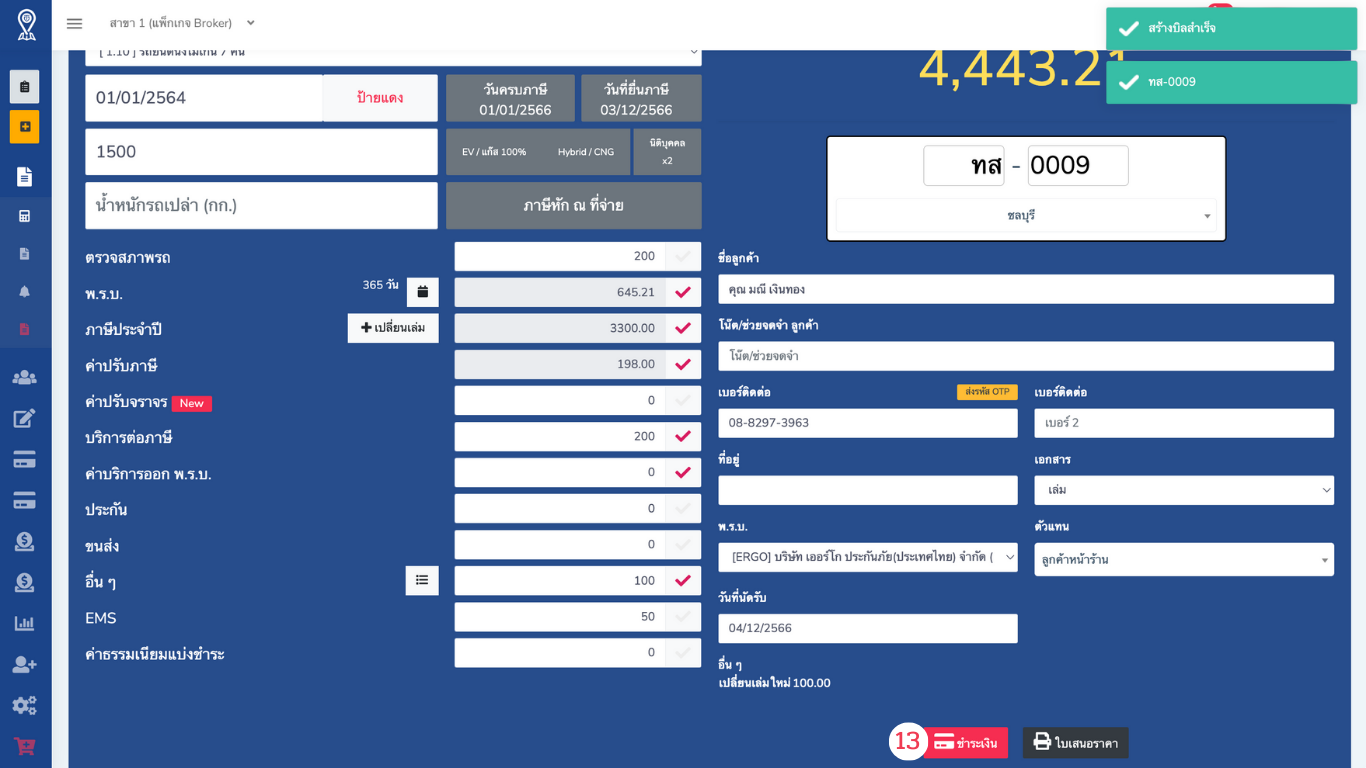Open the add-user sidebar icon
This screenshot has width=1366, height=768.
click(x=25, y=664)
